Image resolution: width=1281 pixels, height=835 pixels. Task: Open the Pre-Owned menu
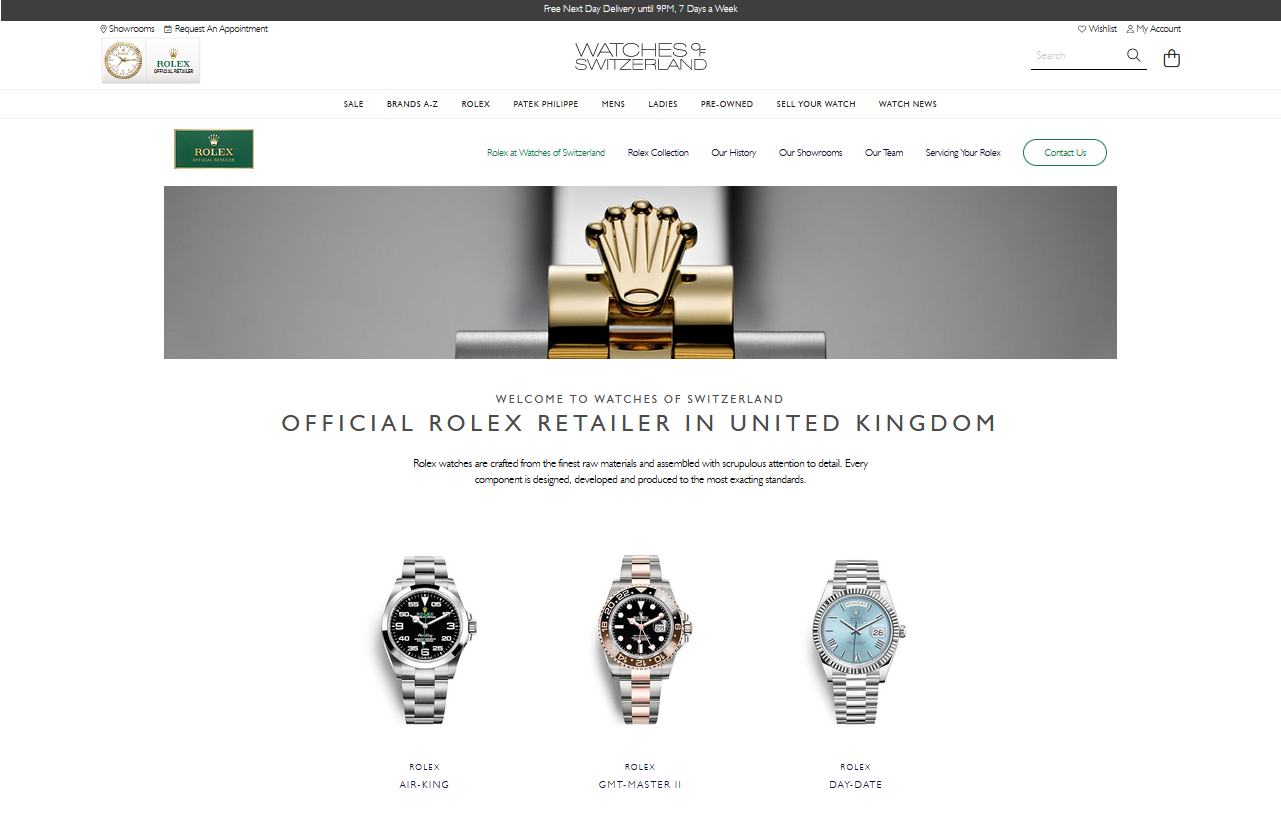(x=727, y=104)
